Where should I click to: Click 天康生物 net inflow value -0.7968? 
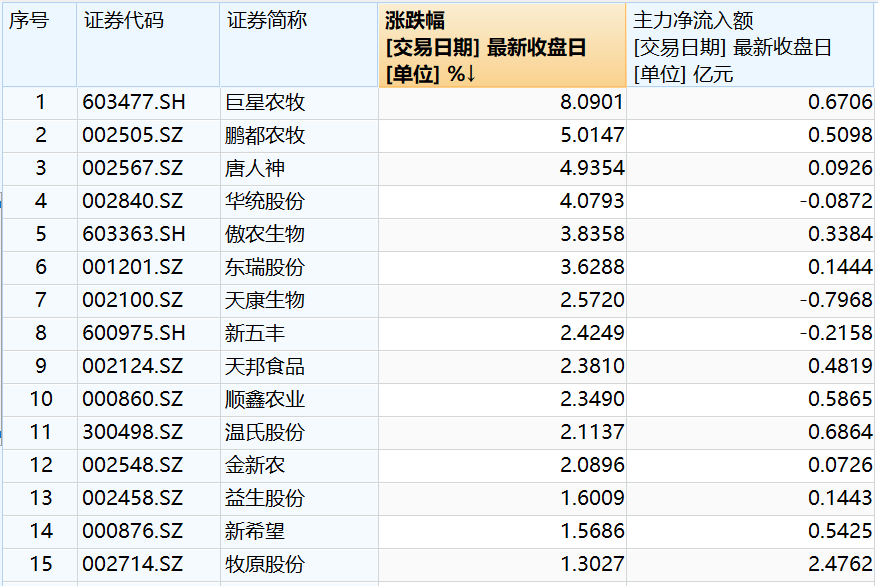coord(838,300)
